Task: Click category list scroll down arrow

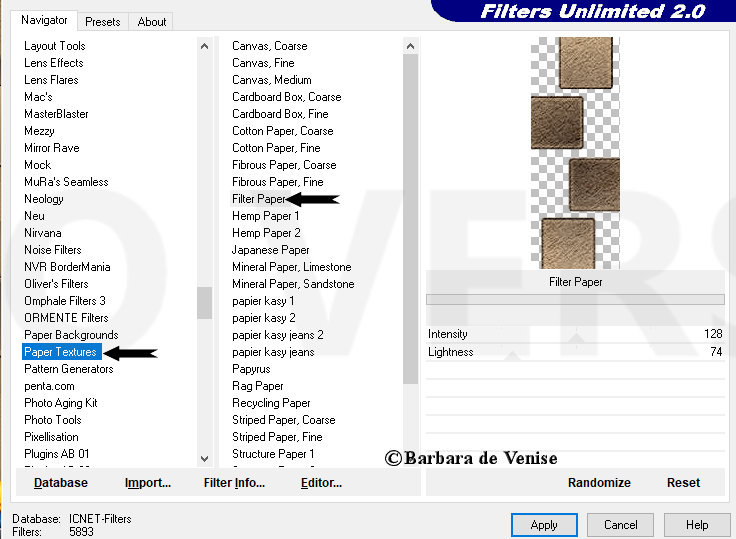Action: tap(205, 459)
